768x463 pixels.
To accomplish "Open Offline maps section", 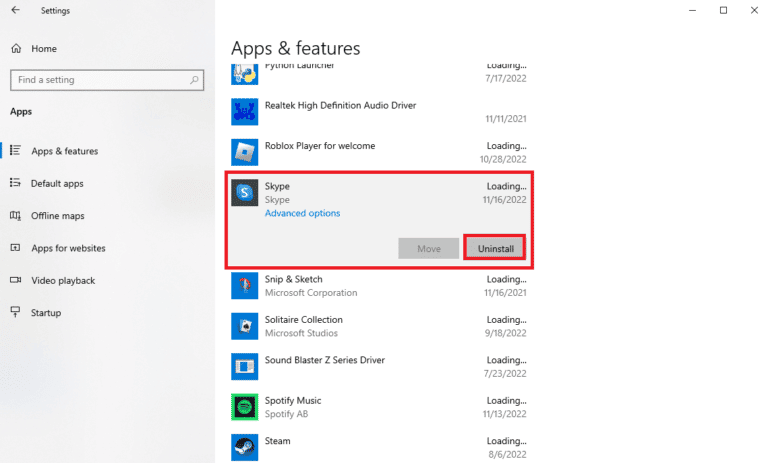I will 58,216.
